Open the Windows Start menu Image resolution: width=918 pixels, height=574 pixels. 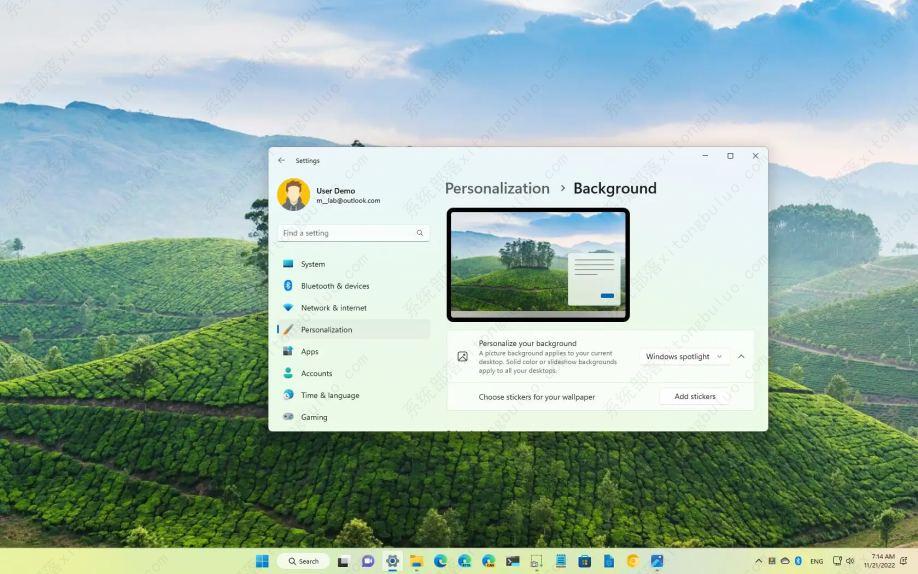tap(262, 561)
